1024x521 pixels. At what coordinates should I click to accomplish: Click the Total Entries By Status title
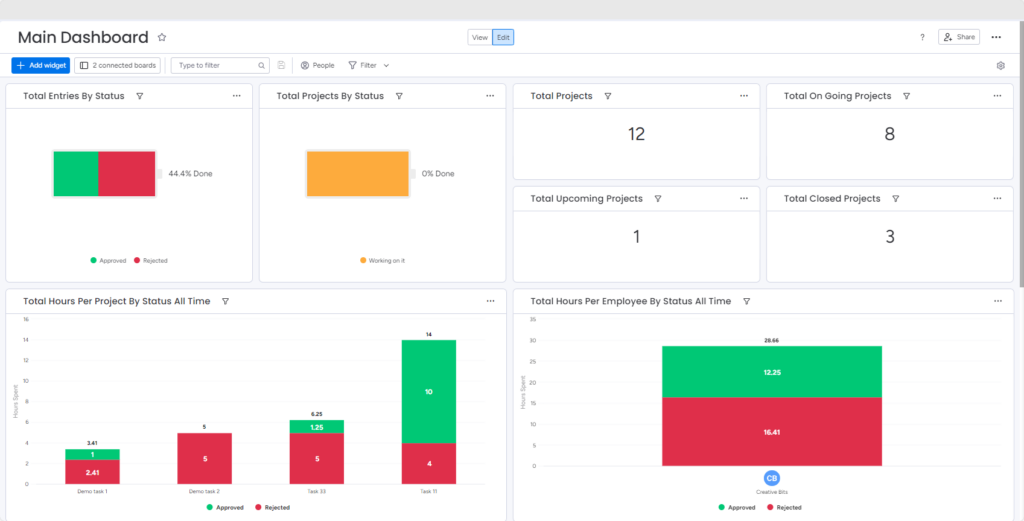pyautogui.click(x=74, y=96)
